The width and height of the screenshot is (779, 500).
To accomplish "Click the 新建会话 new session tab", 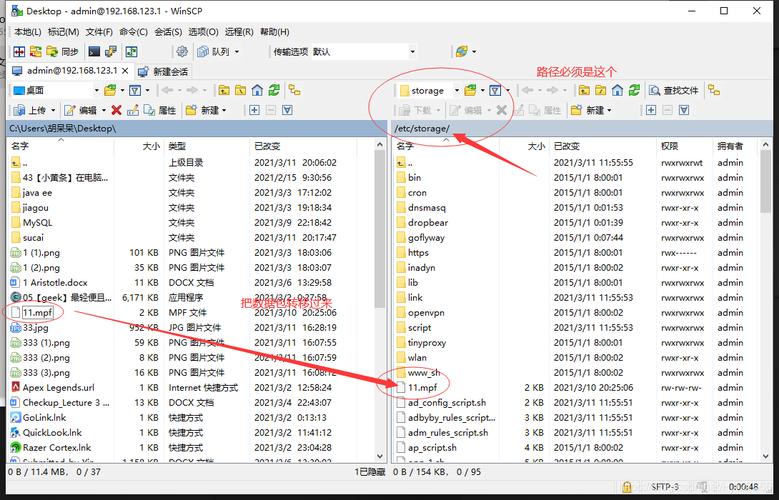I will pyautogui.click(x=163, y=72).
